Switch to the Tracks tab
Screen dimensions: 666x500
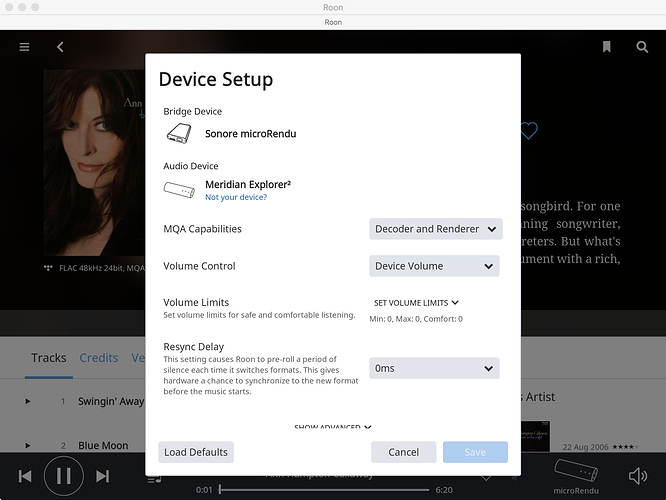tap(49, 358)
